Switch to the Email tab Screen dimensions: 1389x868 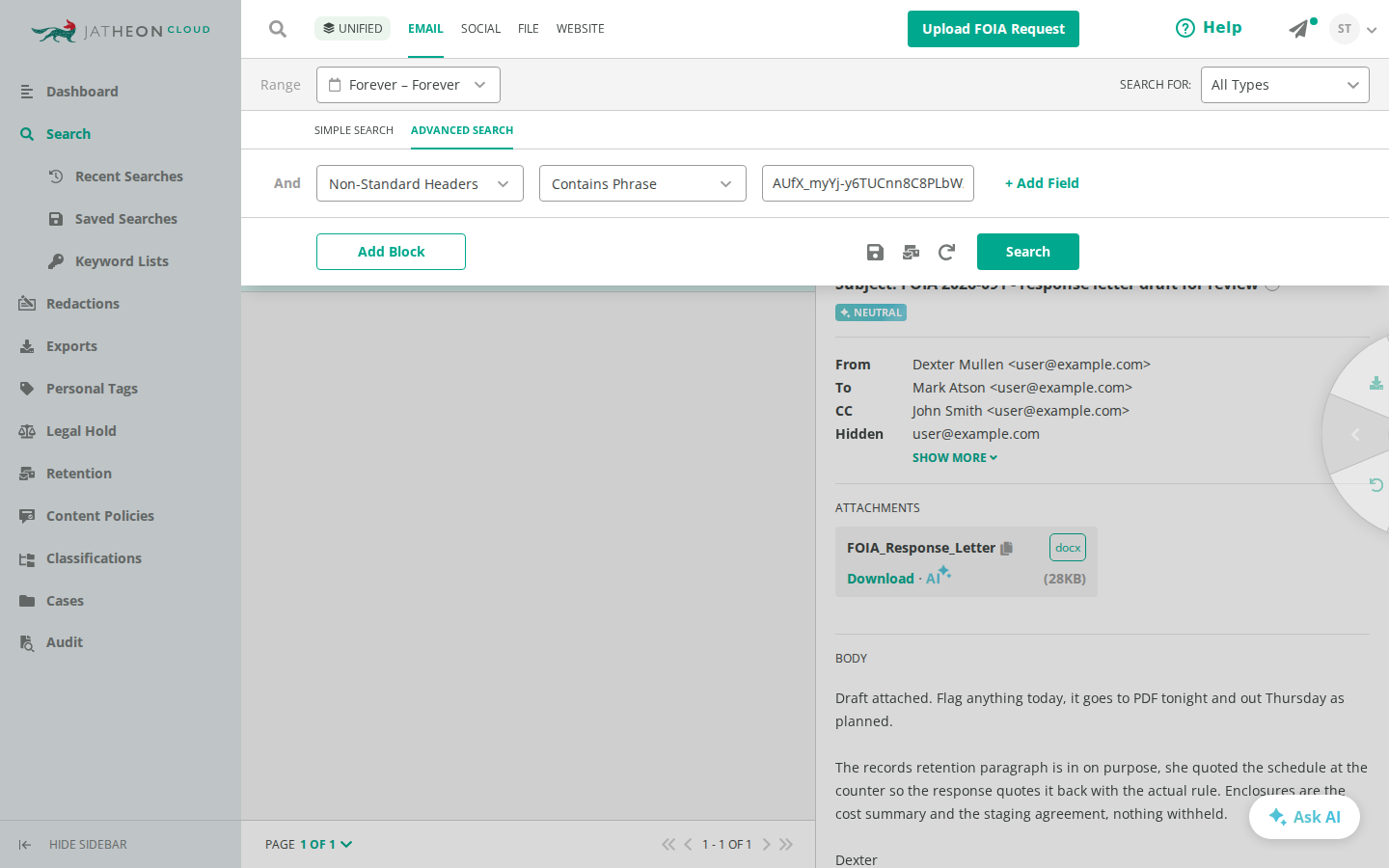(x=425, y=29)
